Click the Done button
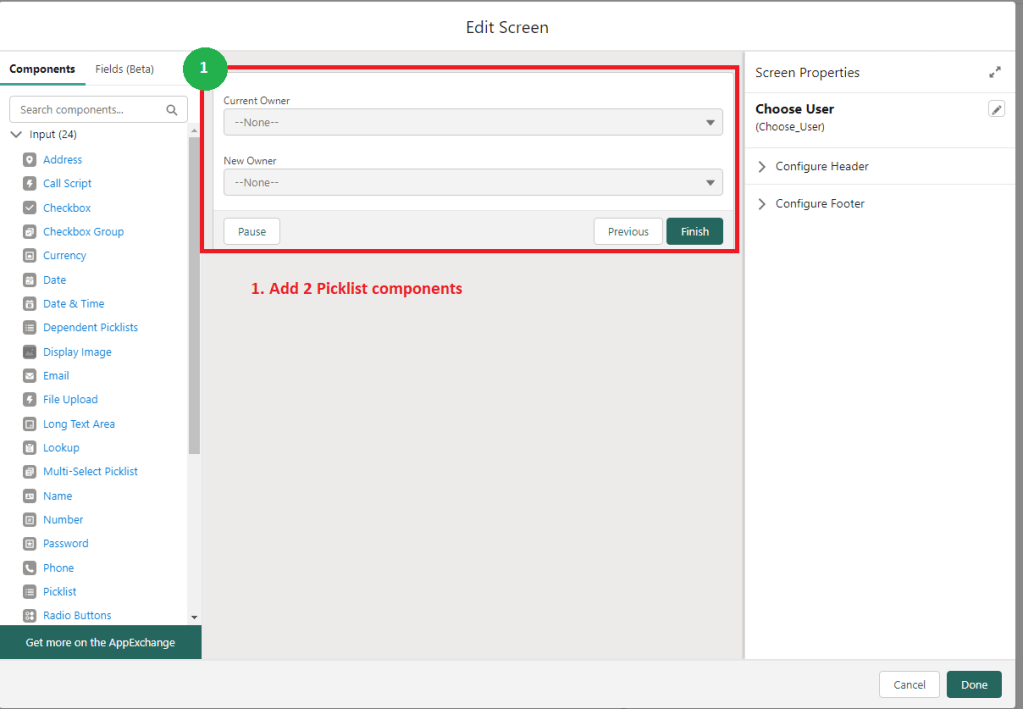 click(973, 685)
